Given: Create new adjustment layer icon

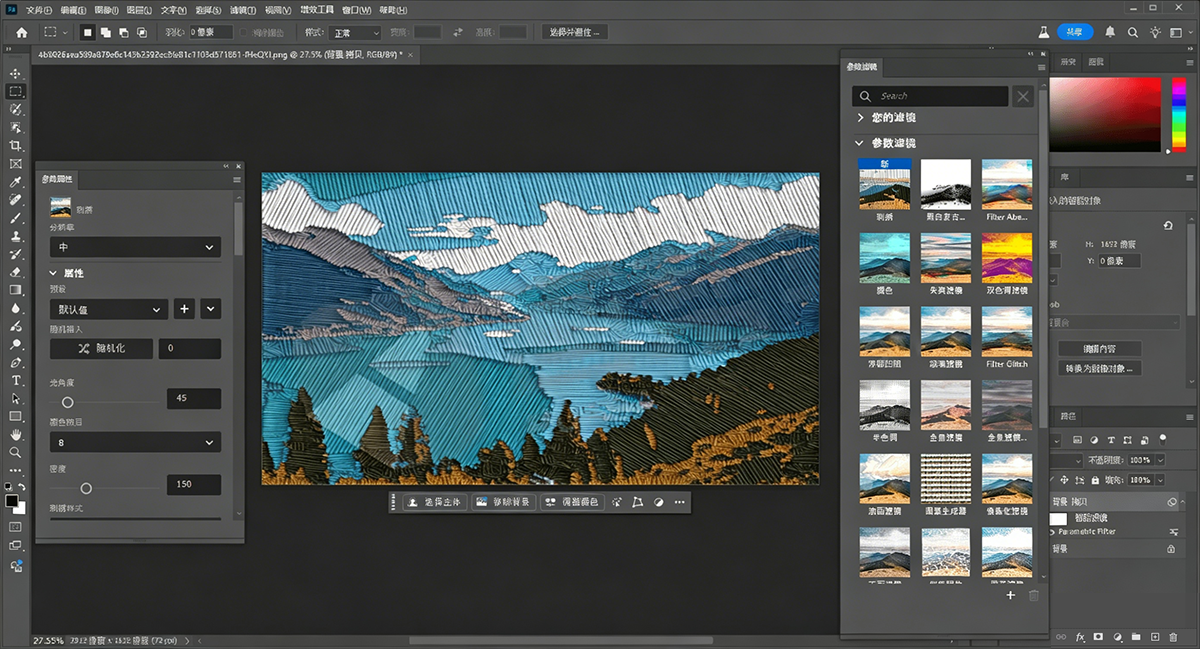Looking at the screenshot, I should tap(1117, 636).
